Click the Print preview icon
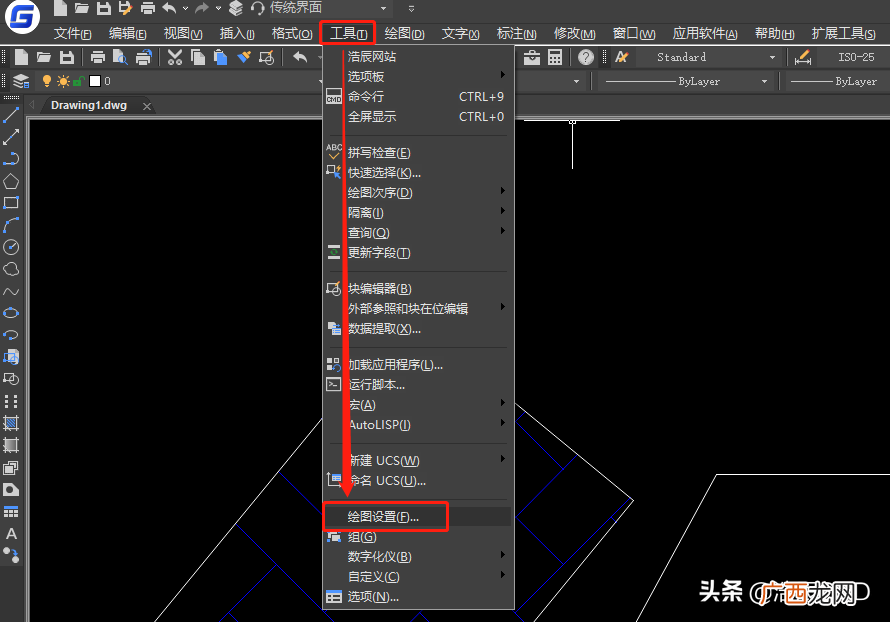The width and height of the screenshot is (890, 622). pyautogui.click(x=120, y=57)
